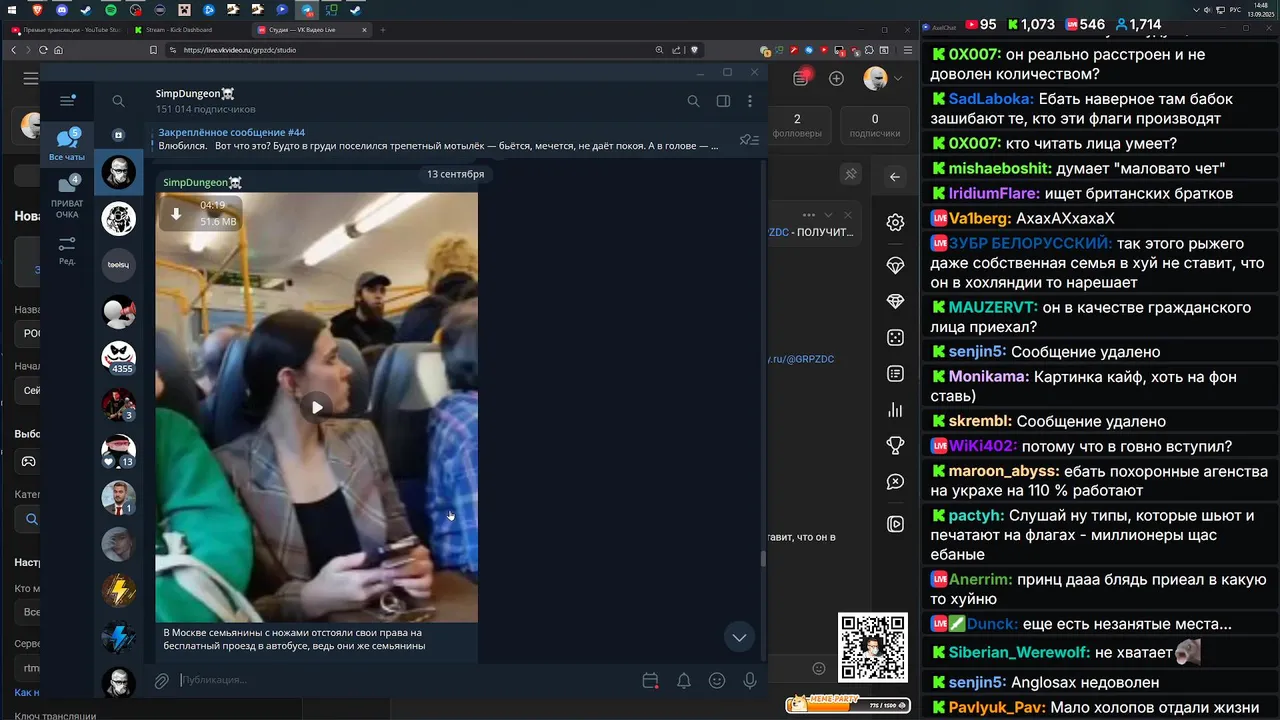Open emoji picker in Telegram
This screenshot has width=1280, height=720.
(x=717, y=681)
